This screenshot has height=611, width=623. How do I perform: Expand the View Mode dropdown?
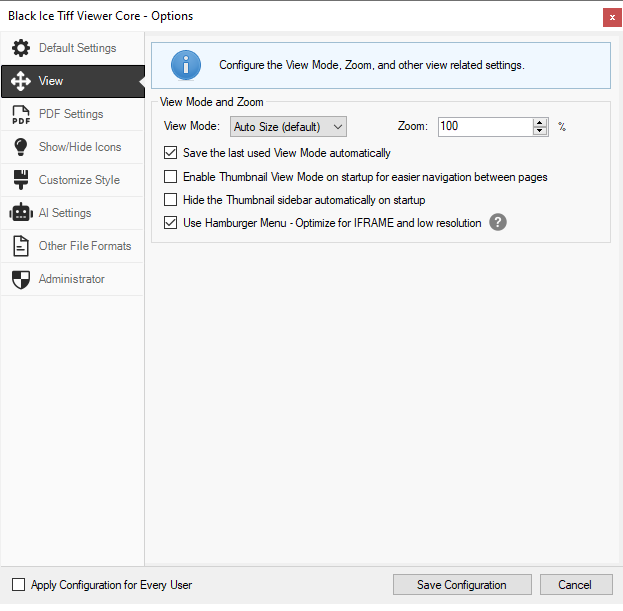288,127
